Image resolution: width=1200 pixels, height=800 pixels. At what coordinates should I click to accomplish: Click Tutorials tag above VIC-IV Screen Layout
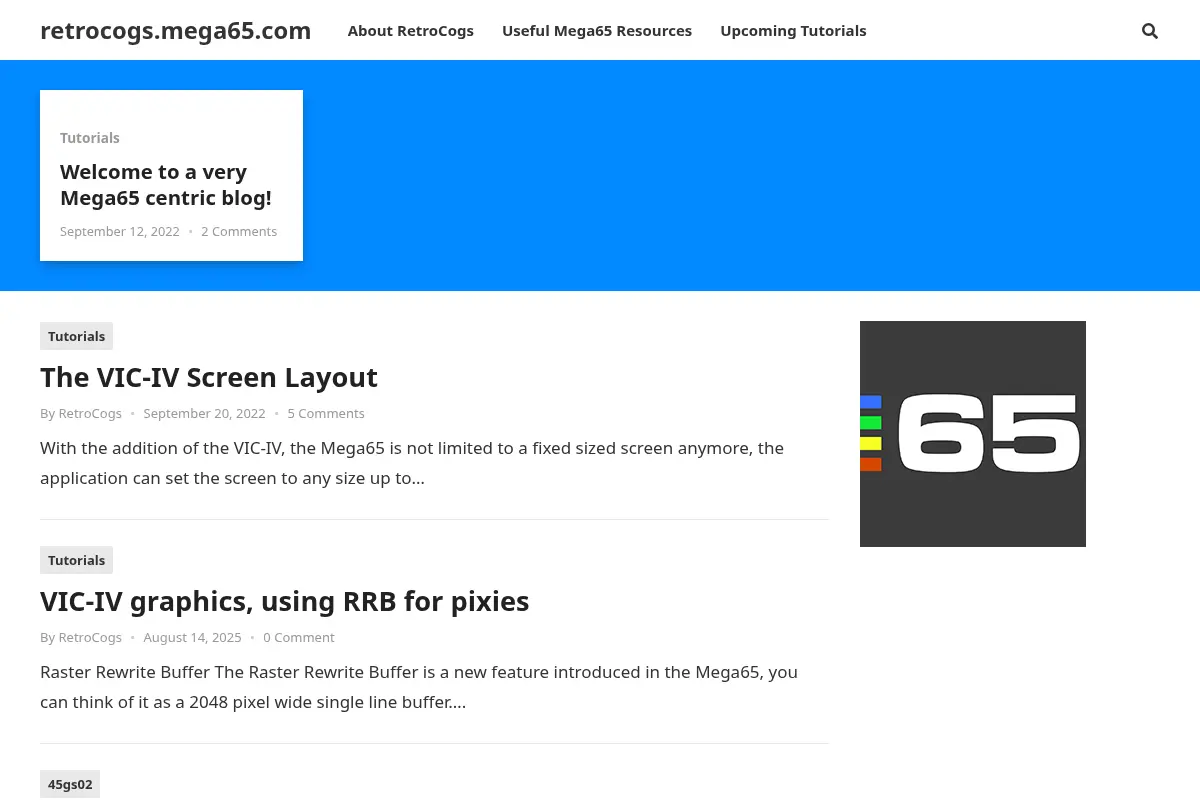[77, 336]
